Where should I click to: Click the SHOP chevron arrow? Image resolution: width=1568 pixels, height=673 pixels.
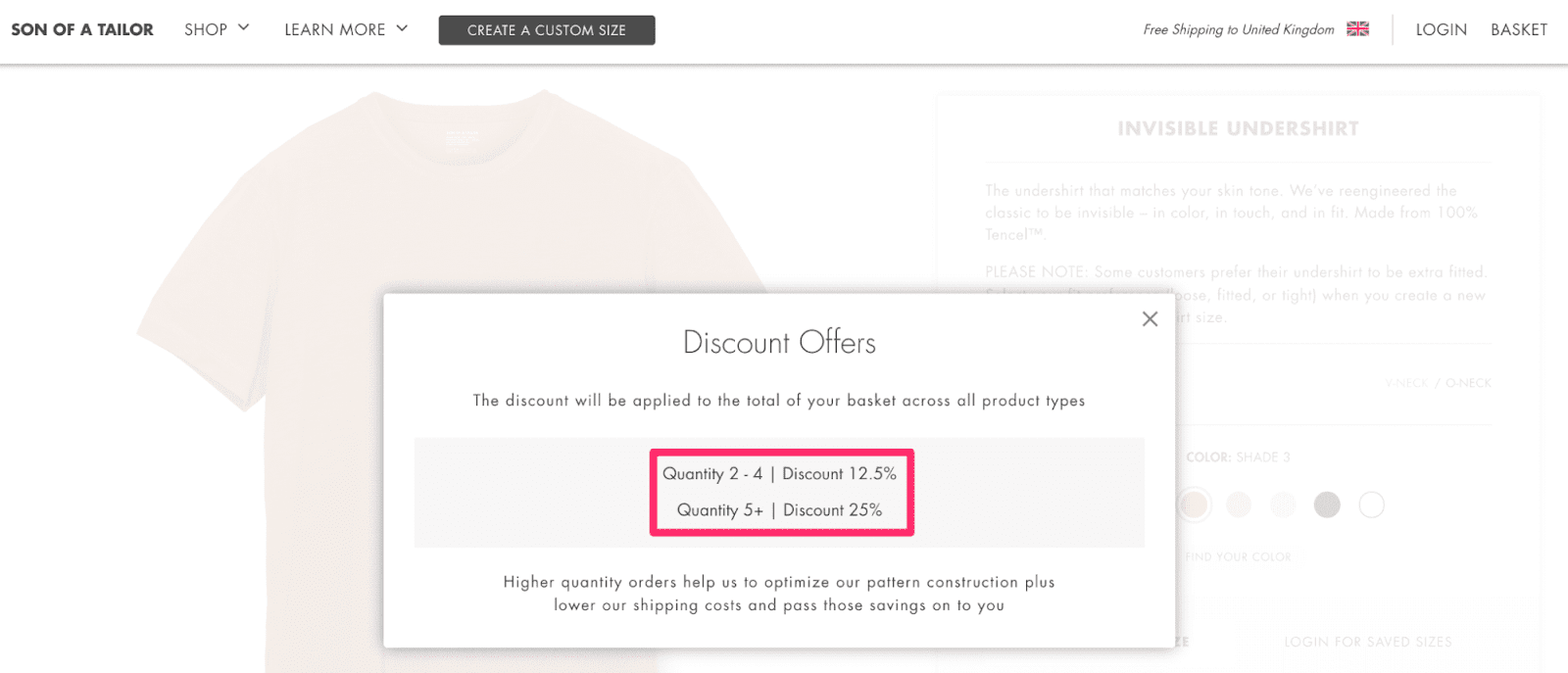(x=242, y=28)
